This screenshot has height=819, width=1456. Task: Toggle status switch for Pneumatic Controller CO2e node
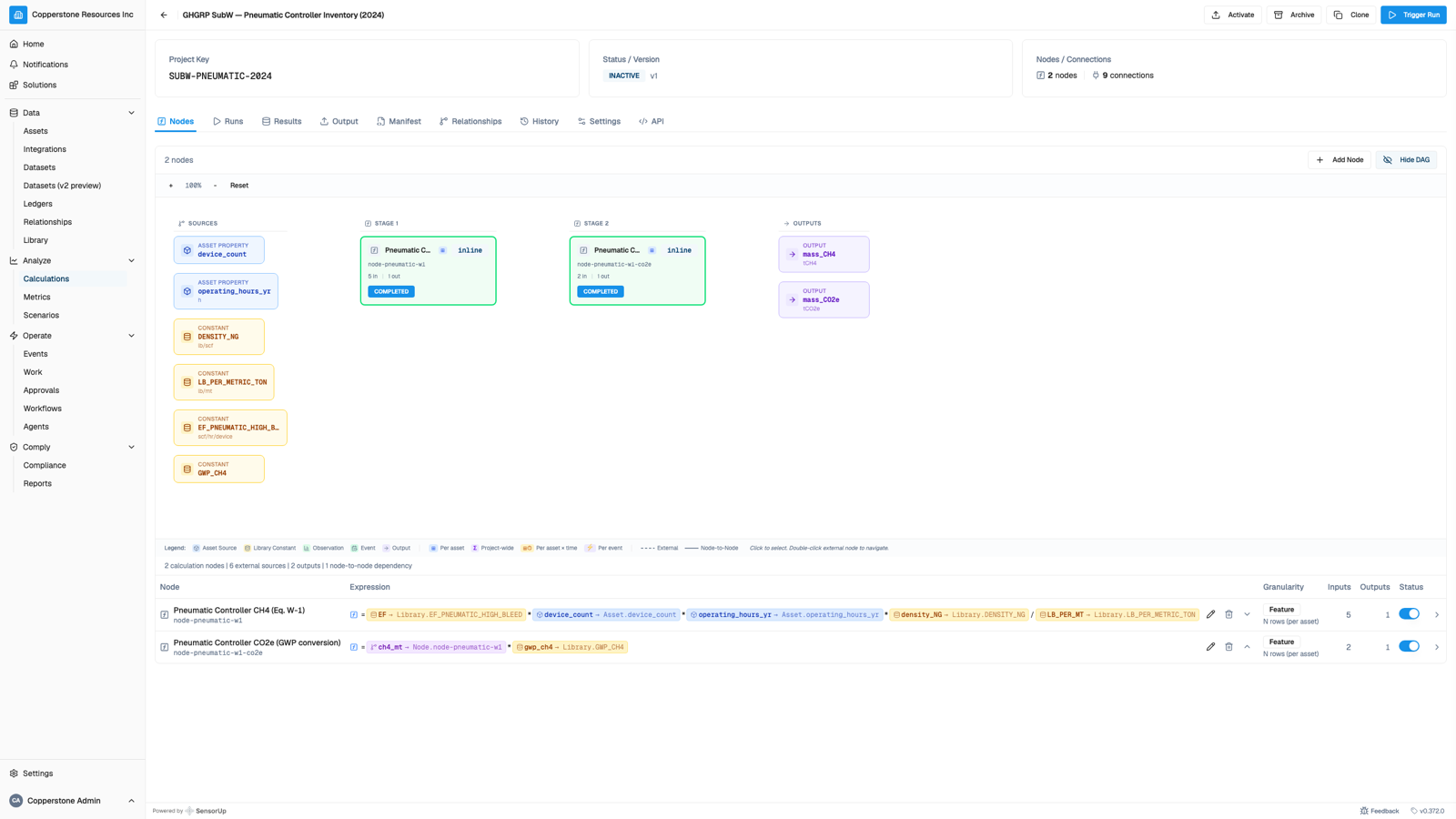1409,646
